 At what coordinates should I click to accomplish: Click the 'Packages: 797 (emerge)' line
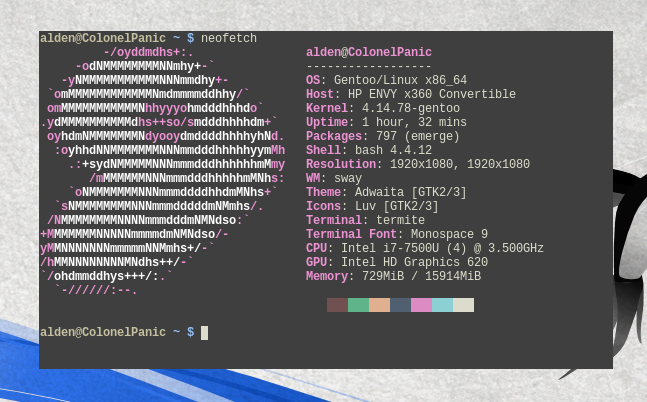pos(383,136)
